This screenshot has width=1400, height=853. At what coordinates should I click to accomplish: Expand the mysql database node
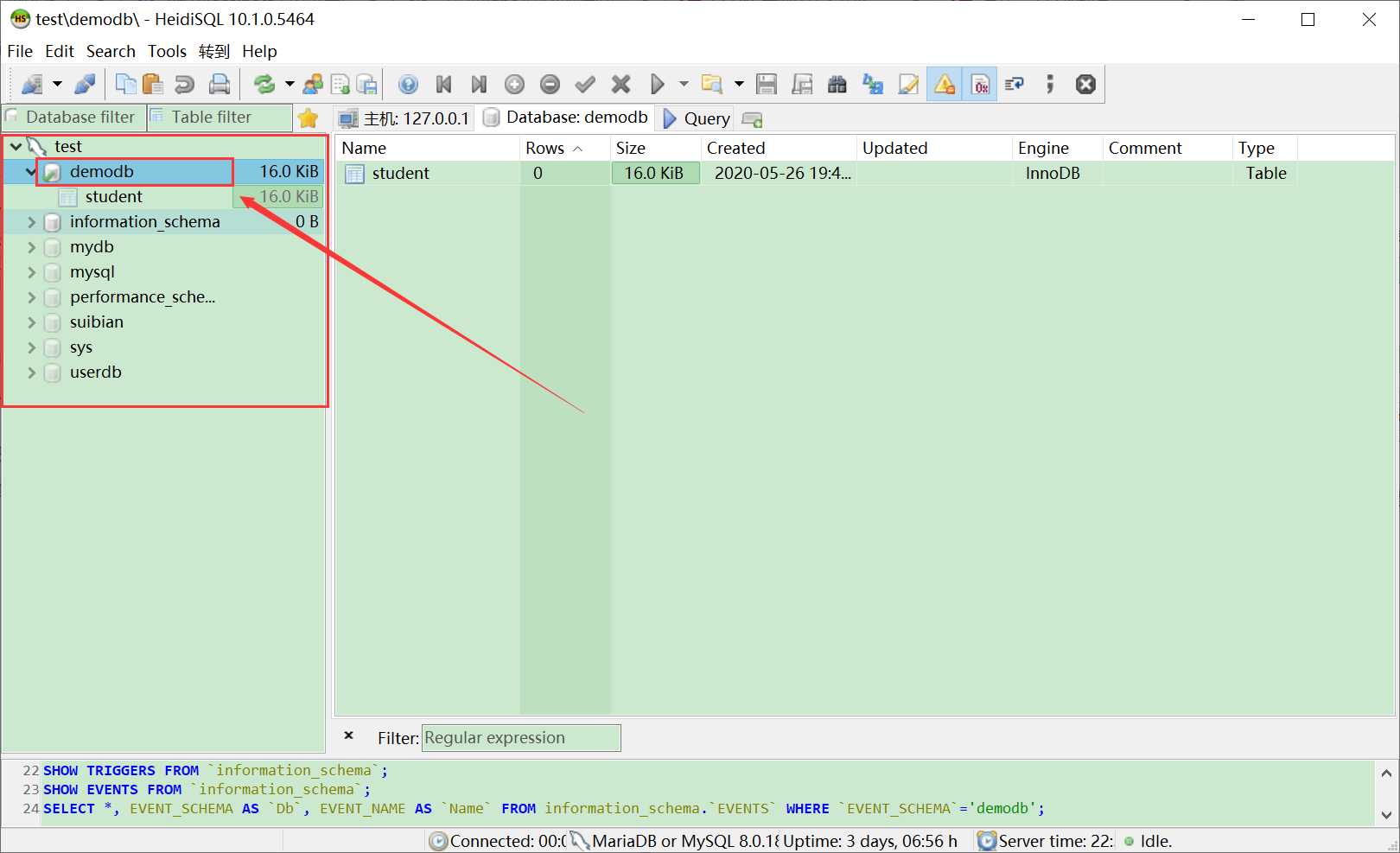pyautogui.click(x=31, y=272)
